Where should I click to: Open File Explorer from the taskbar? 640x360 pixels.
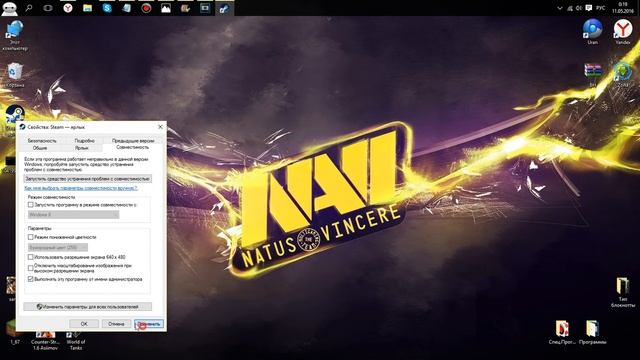pos(87,8)
